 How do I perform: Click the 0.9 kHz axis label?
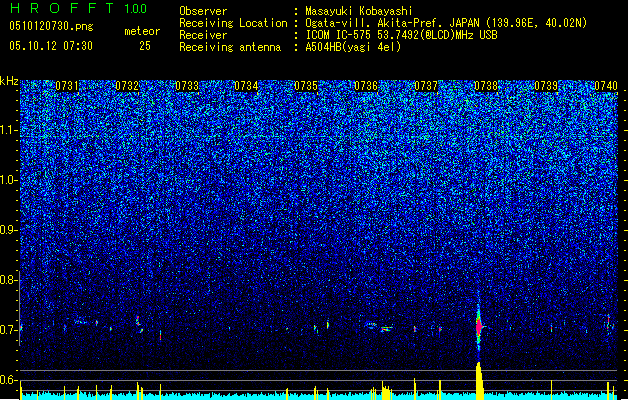(8, 230)
